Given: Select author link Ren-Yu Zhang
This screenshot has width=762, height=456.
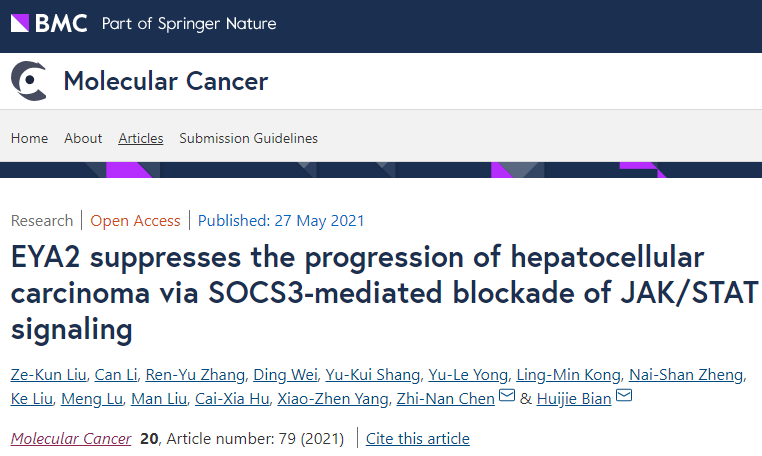Looking at the screenshot, I should [195, 375].
